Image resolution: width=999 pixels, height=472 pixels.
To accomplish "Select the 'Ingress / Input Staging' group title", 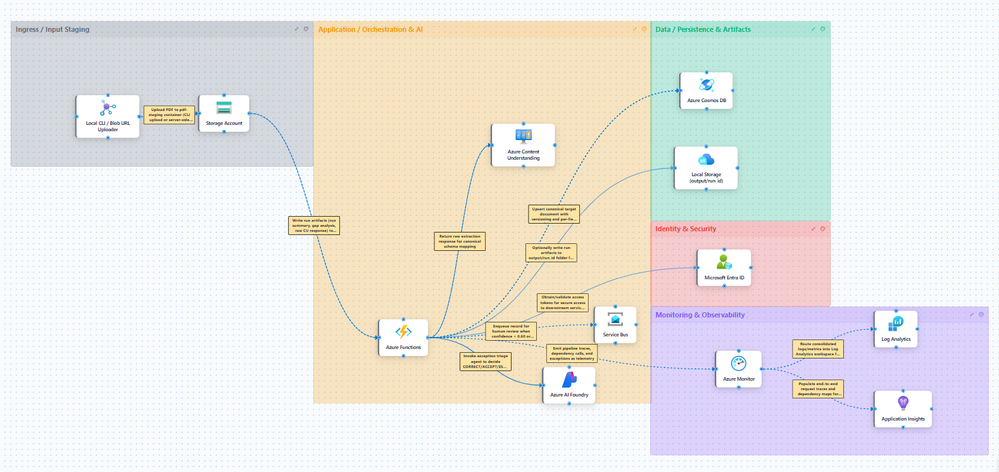I will [x=52, y=29].
